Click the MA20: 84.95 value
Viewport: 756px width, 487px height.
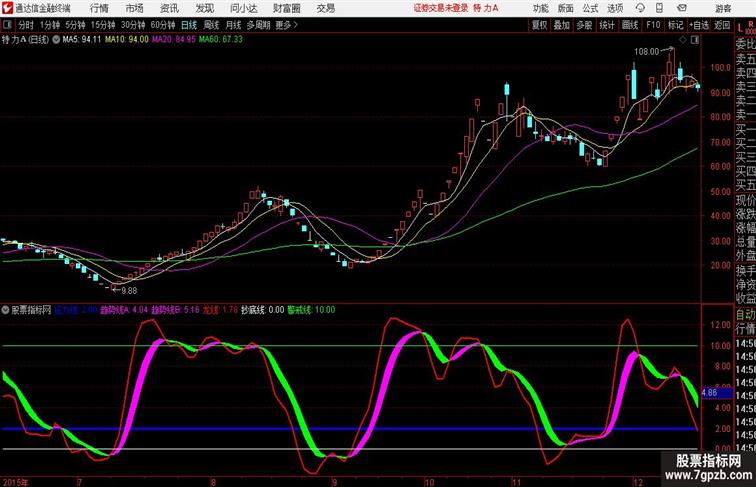pyautogui.click(x=174, y=40)
